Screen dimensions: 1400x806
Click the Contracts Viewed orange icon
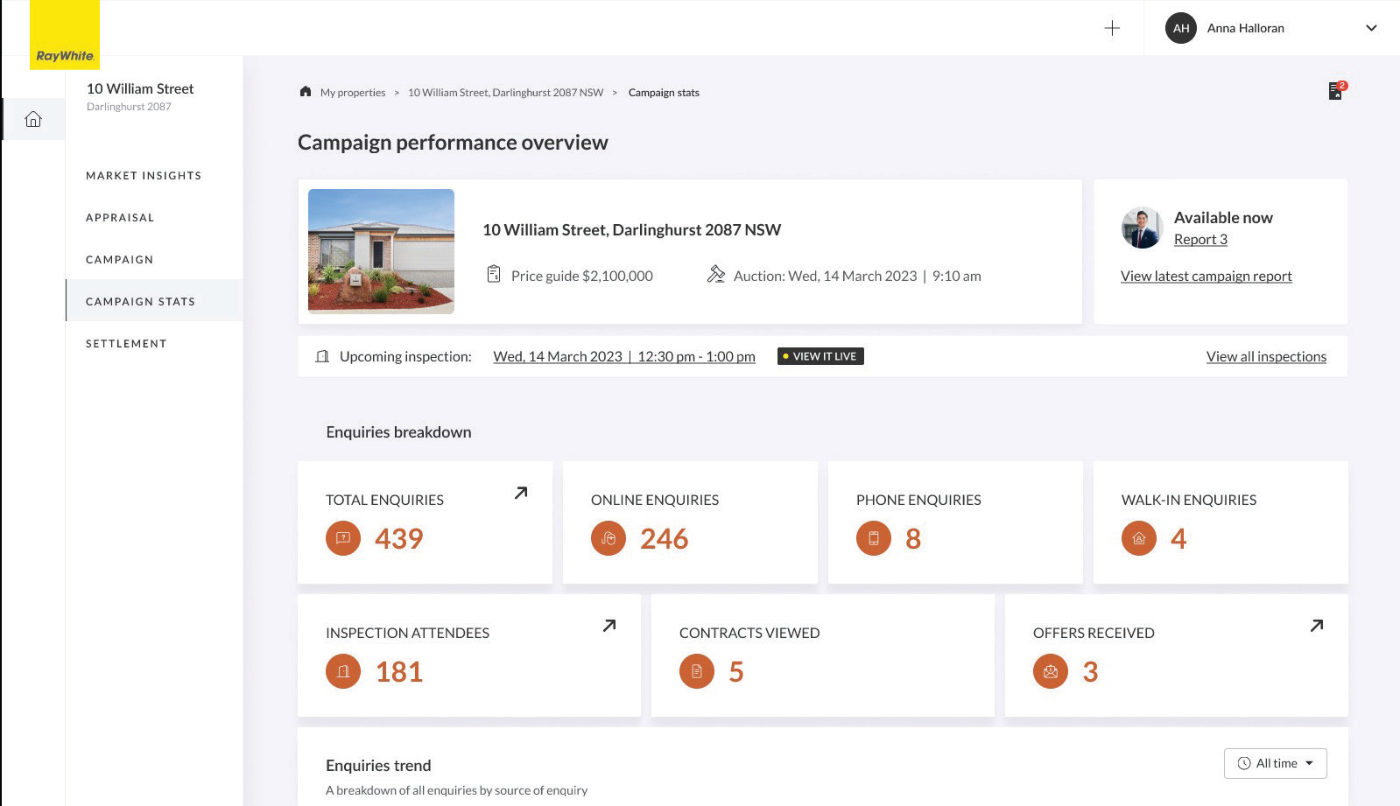[697, 672]
